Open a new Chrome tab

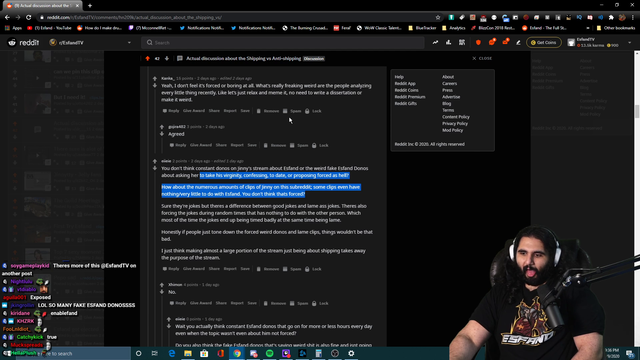(90, 6)
